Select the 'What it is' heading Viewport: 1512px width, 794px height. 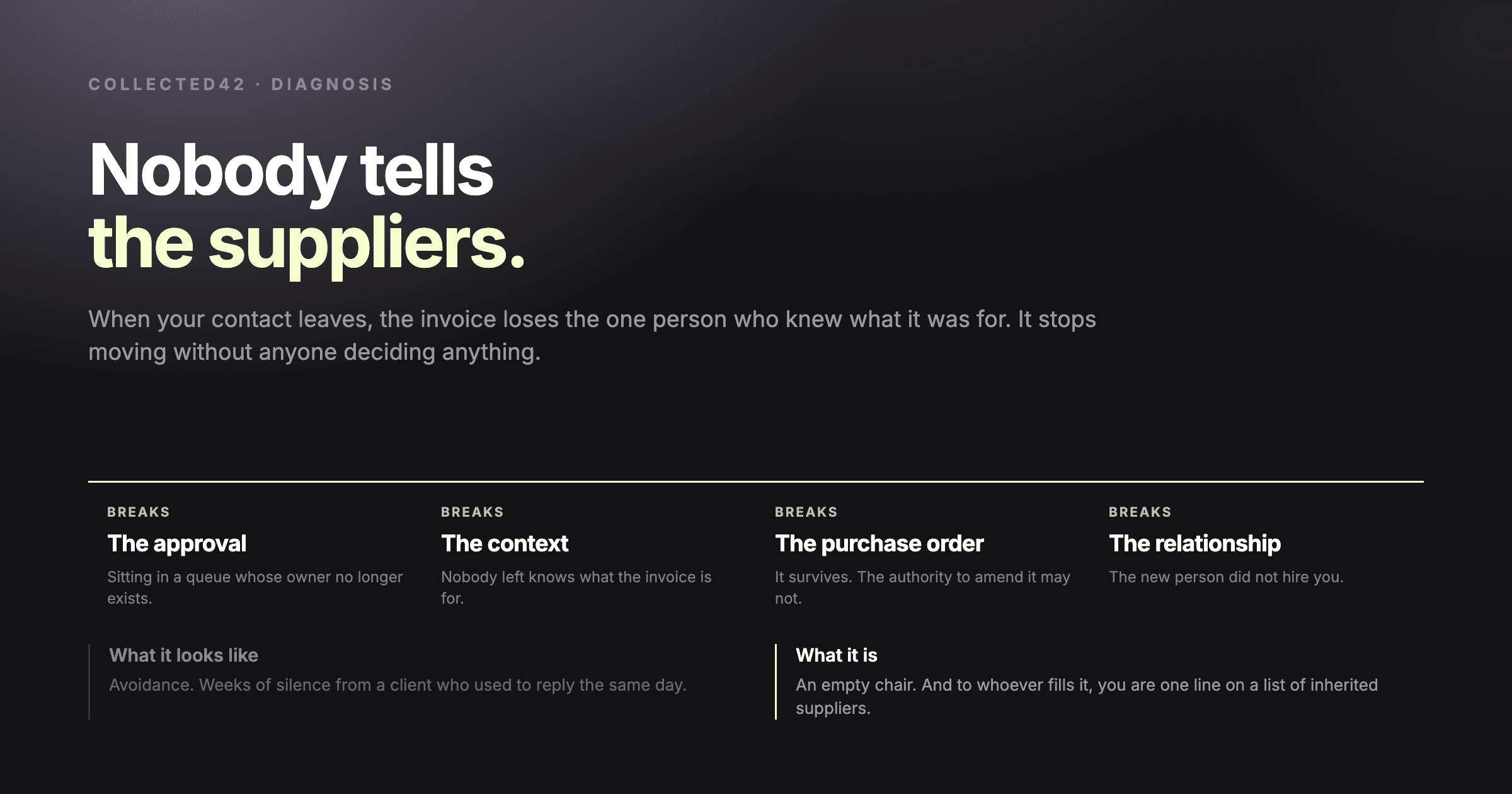tap(836, 655)
